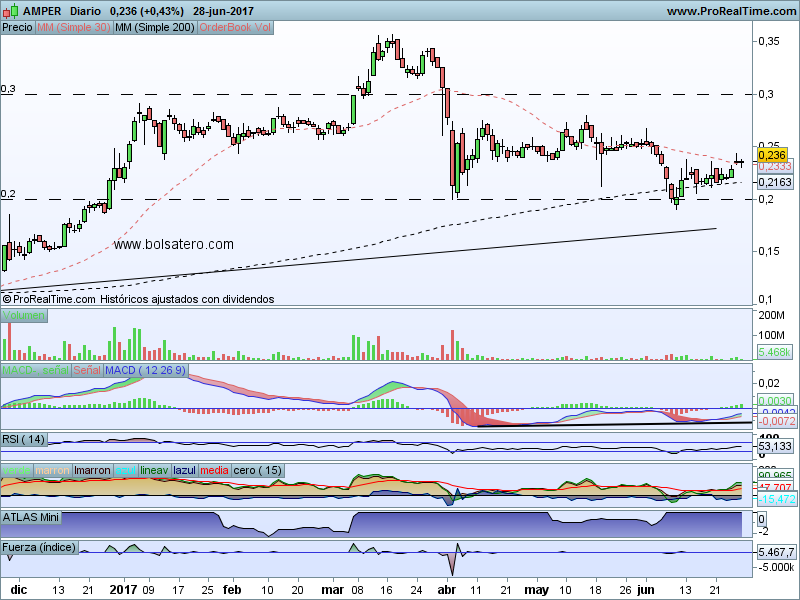
Task: Click the green 5.468k volume value tag
Action: click(775, 353)
